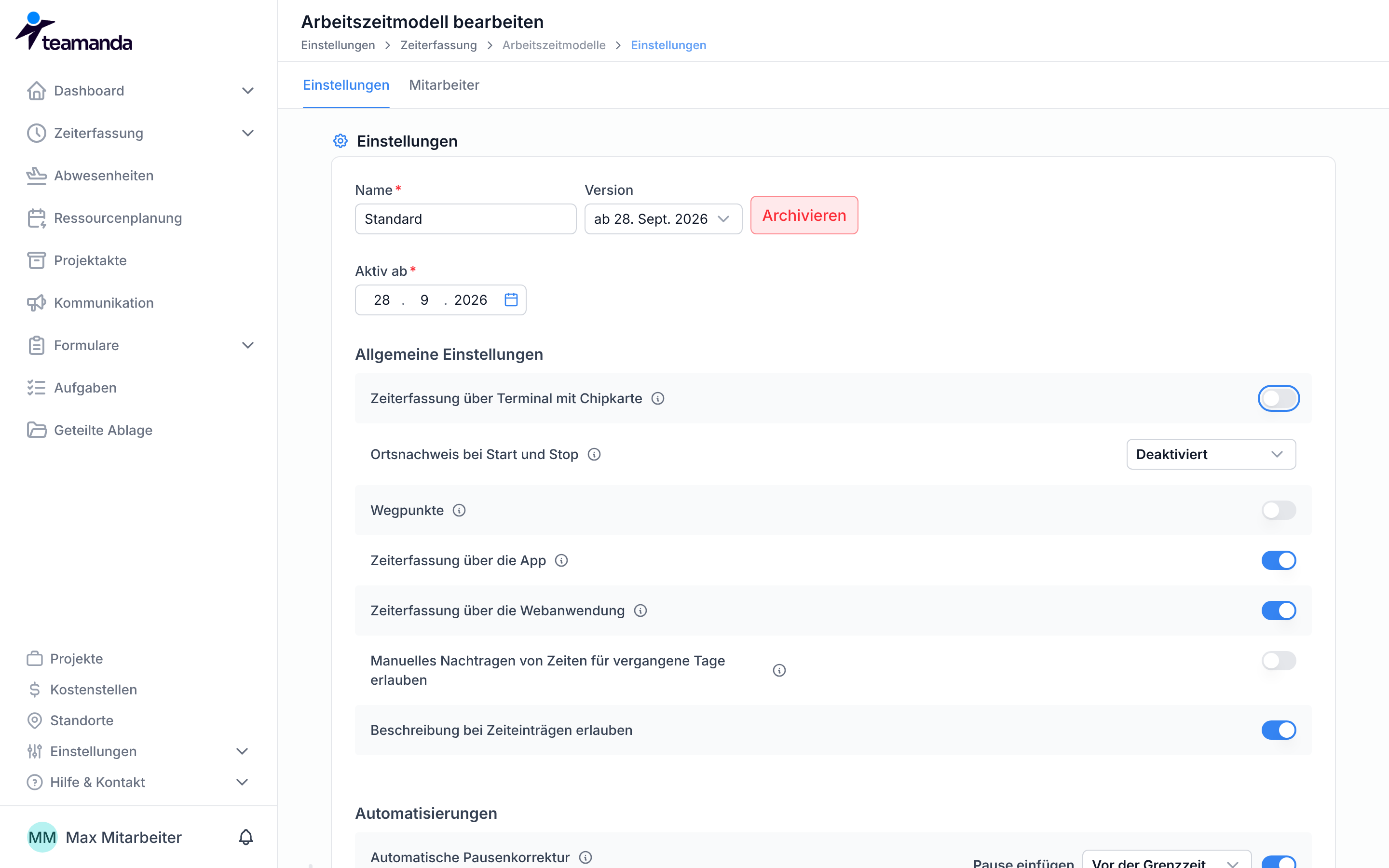Screen dimensions: 1389x868
Task: Open the date picker calendar icon
Action: click(x=511, y=299)
